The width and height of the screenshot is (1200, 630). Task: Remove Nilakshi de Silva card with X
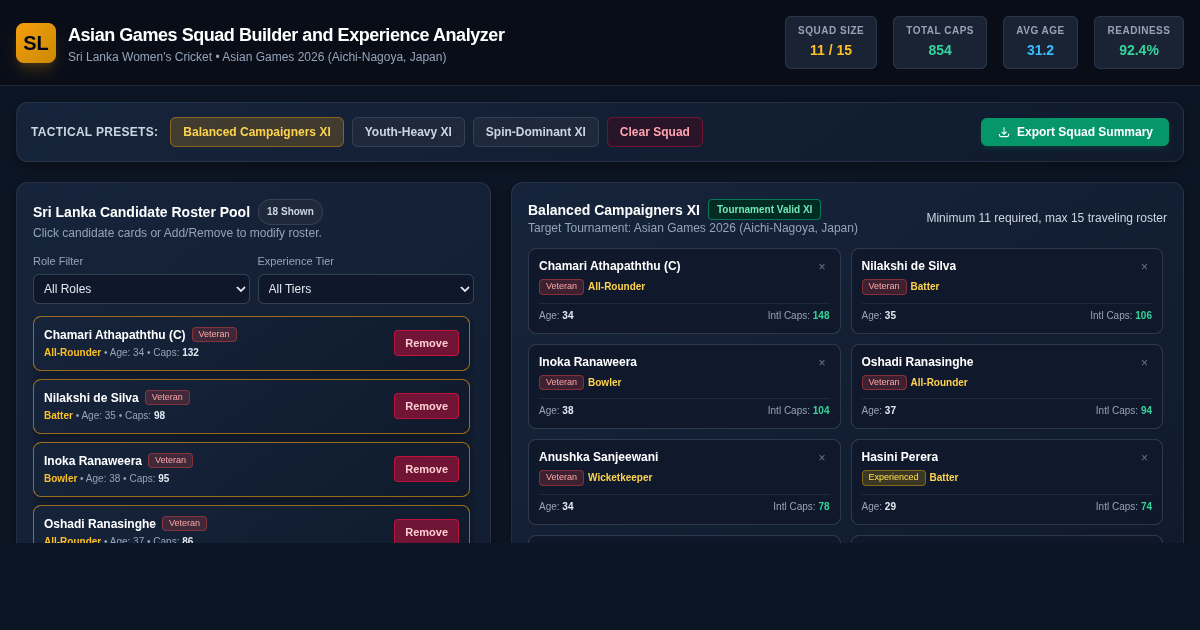pyautogui.click(x=1144, y=267)
